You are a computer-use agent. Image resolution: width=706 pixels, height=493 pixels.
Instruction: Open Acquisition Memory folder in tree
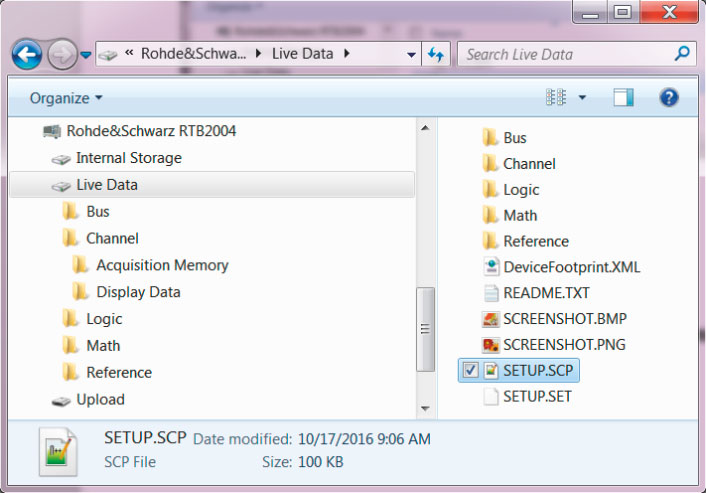click(x=162, y=265)
